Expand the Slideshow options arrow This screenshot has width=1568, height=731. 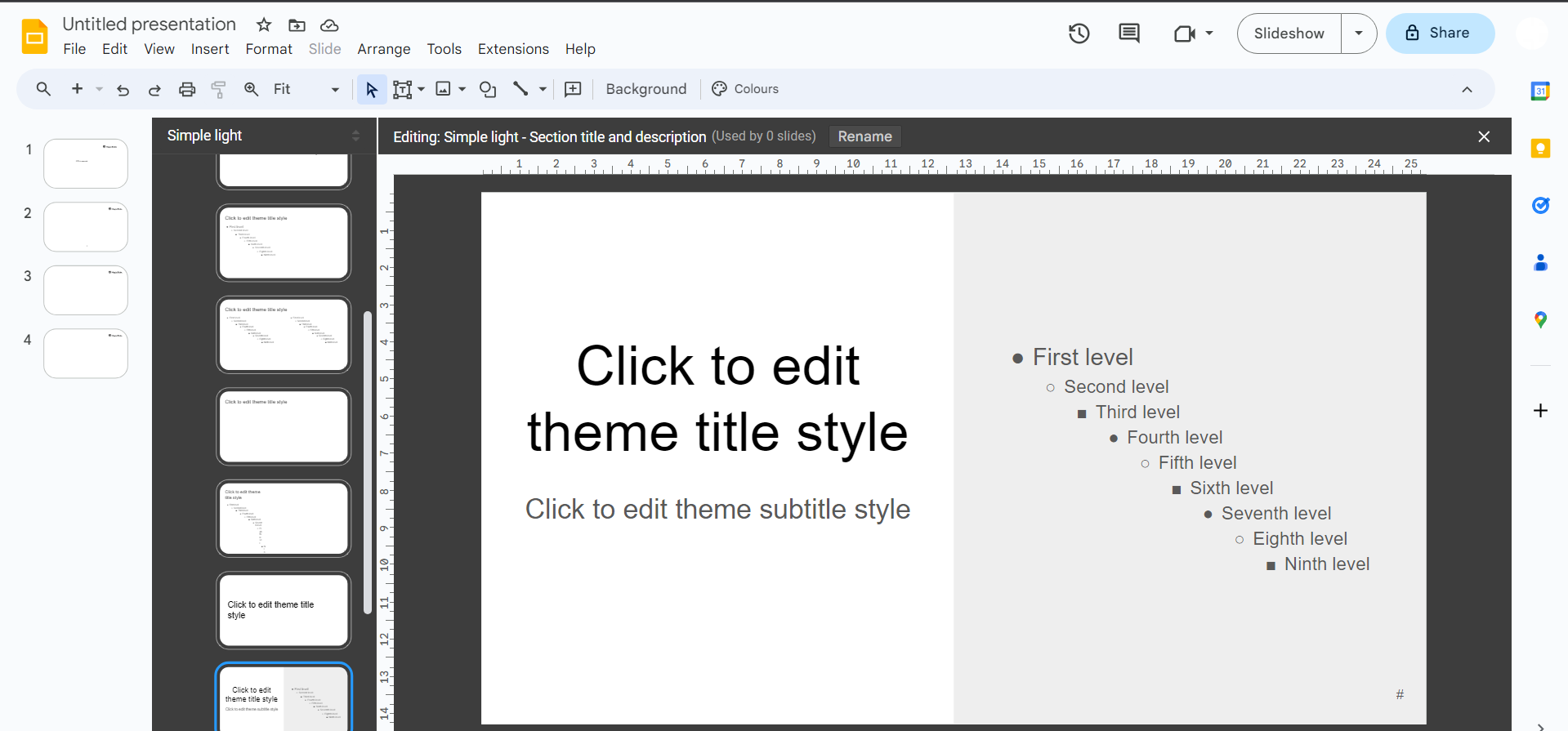[1359, 33]
